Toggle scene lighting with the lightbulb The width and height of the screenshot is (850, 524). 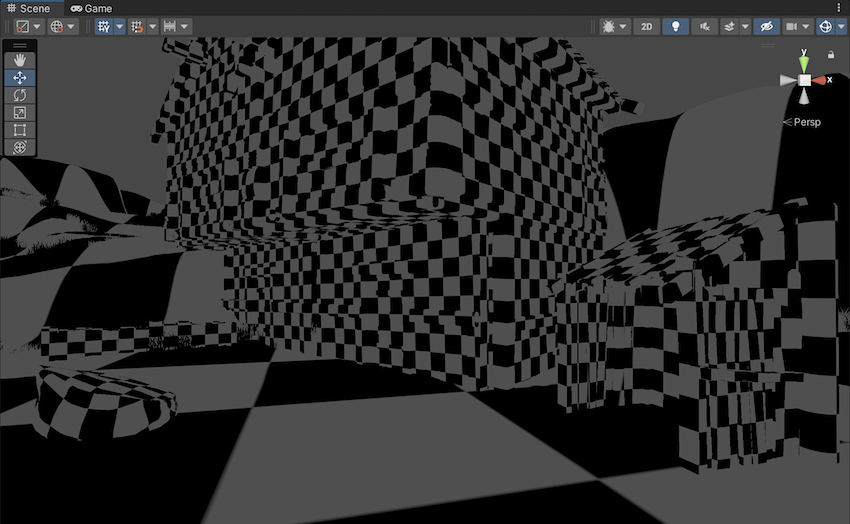pyautogui.click(x=676, y=26)
